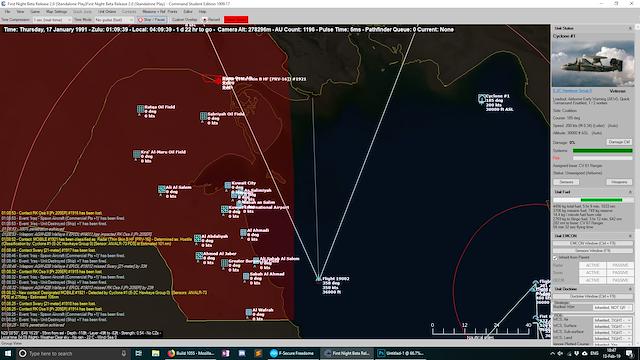This screenshot has width=640, height=360.
Task: Open the Weapons button
Action: [619, 182]
